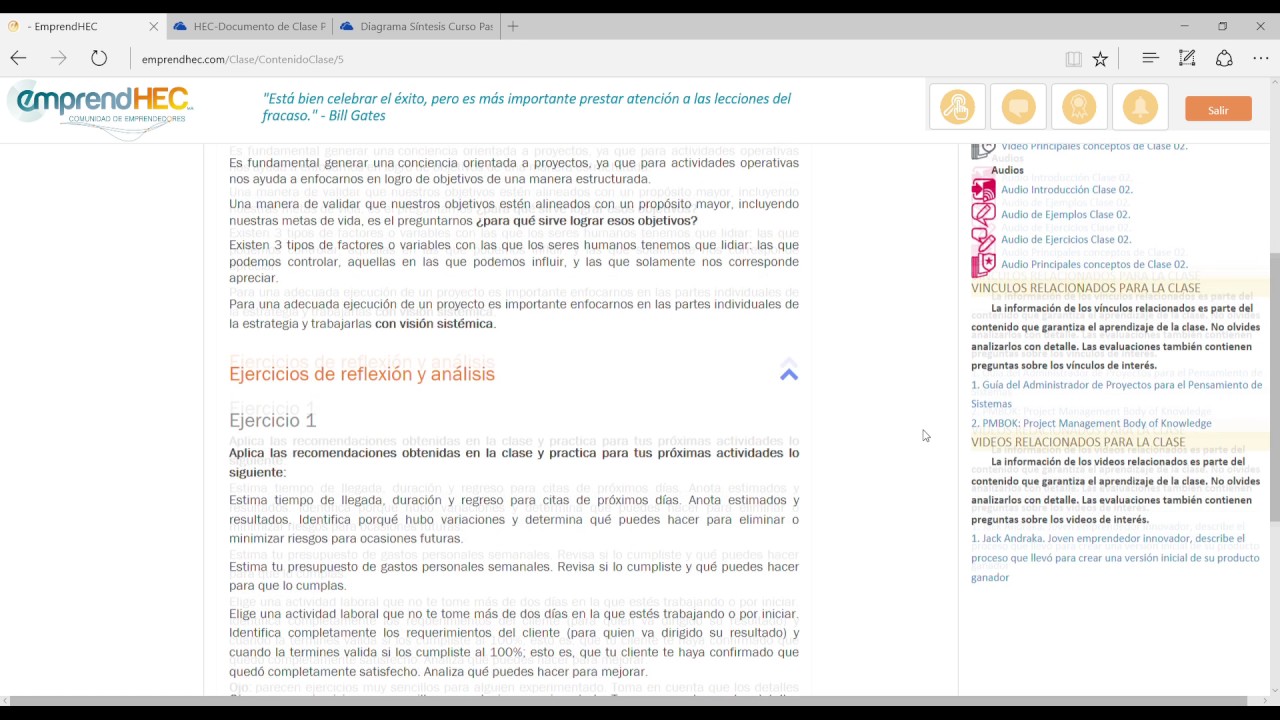Click the browser forward arrow
1280x720 pixels.
[x=58, y=58]
